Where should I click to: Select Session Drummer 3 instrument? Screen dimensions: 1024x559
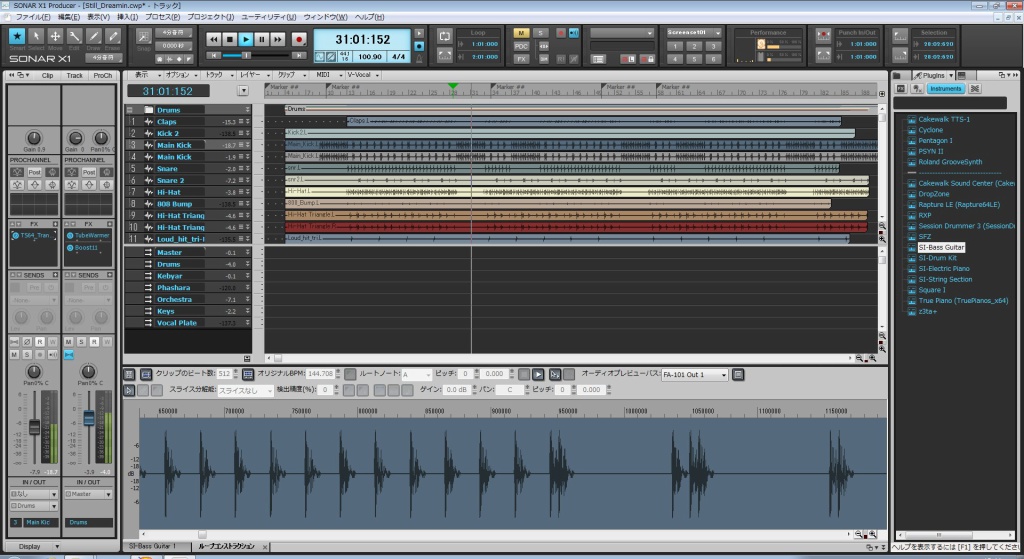967,226
